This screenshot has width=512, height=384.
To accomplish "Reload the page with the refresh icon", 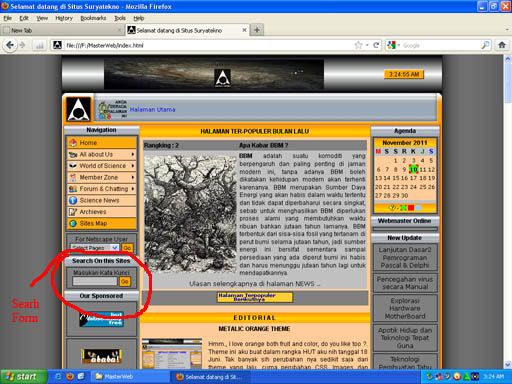I will pos(376,45).
